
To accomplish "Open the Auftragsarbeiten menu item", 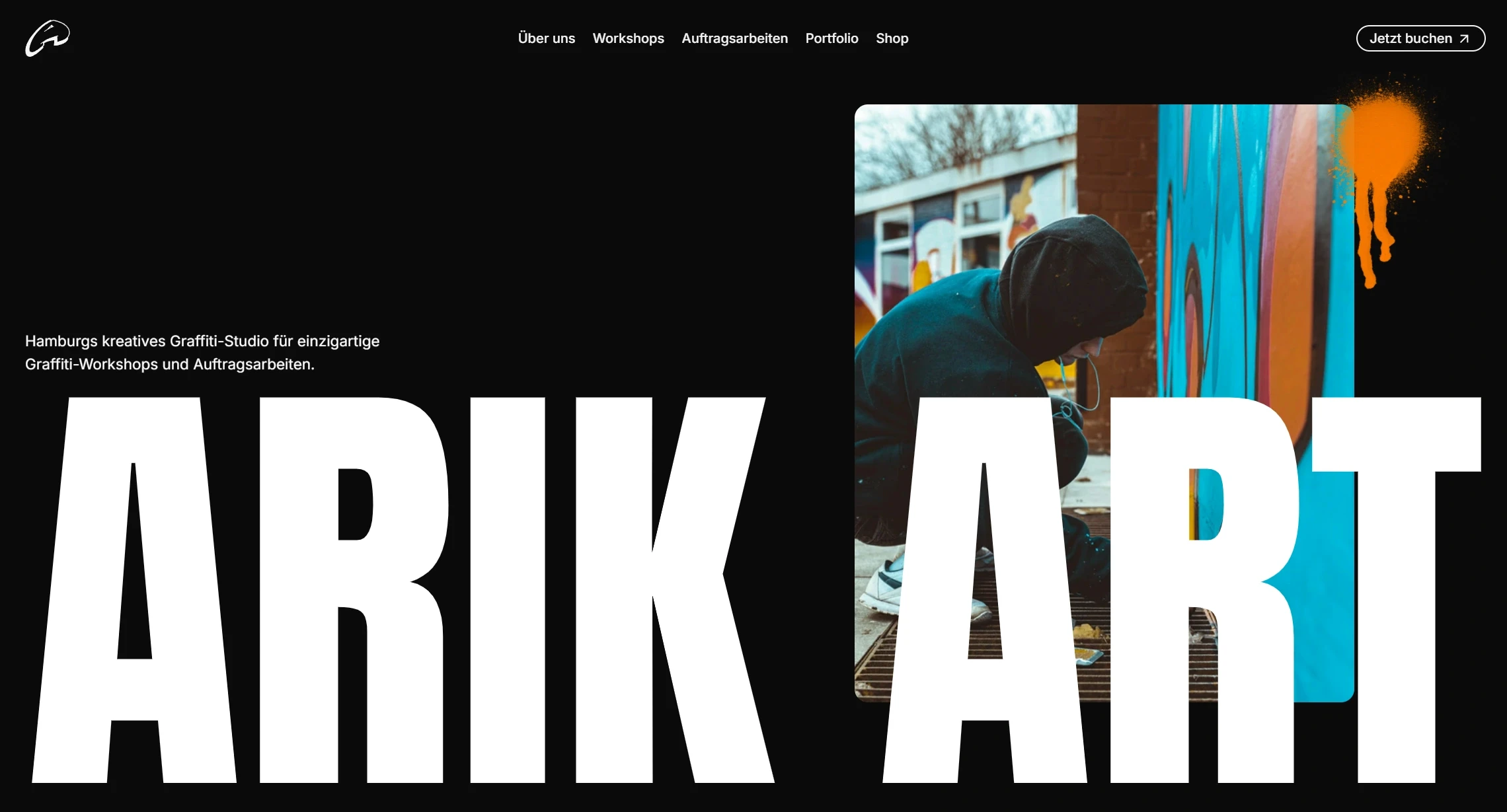I will [734, 38].
